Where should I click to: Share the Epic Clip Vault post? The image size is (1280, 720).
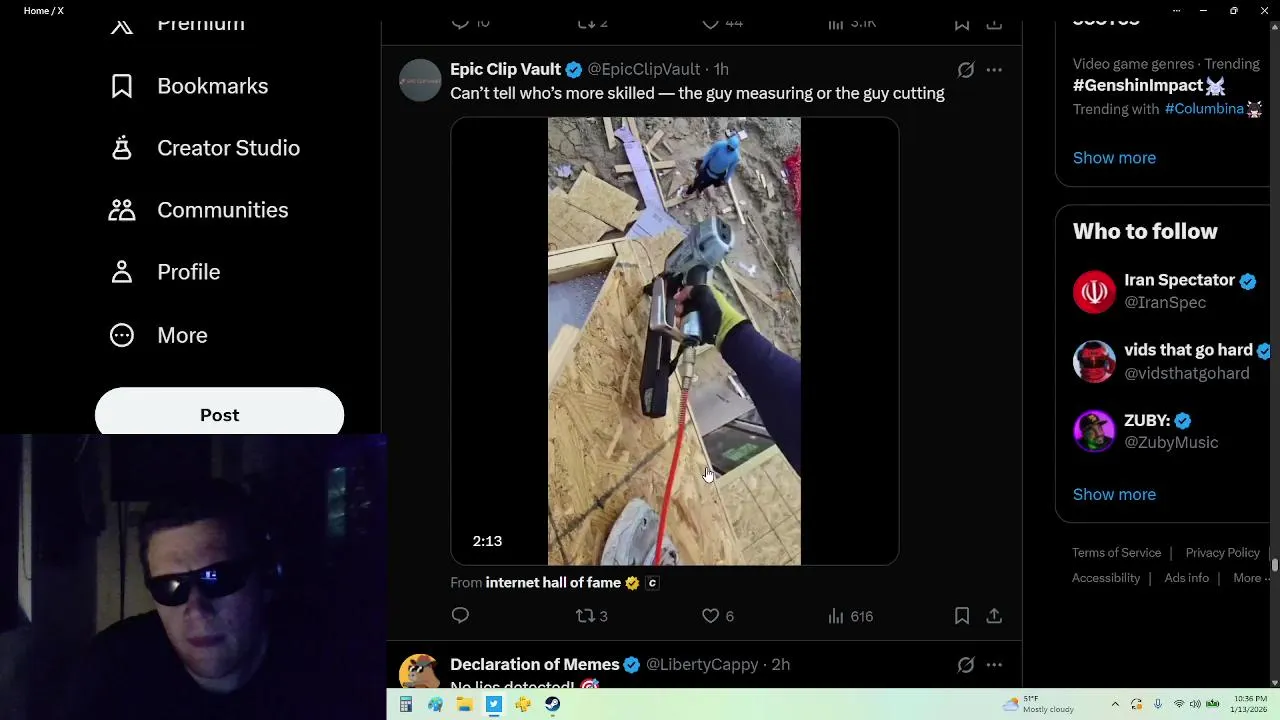coord(994,616)
